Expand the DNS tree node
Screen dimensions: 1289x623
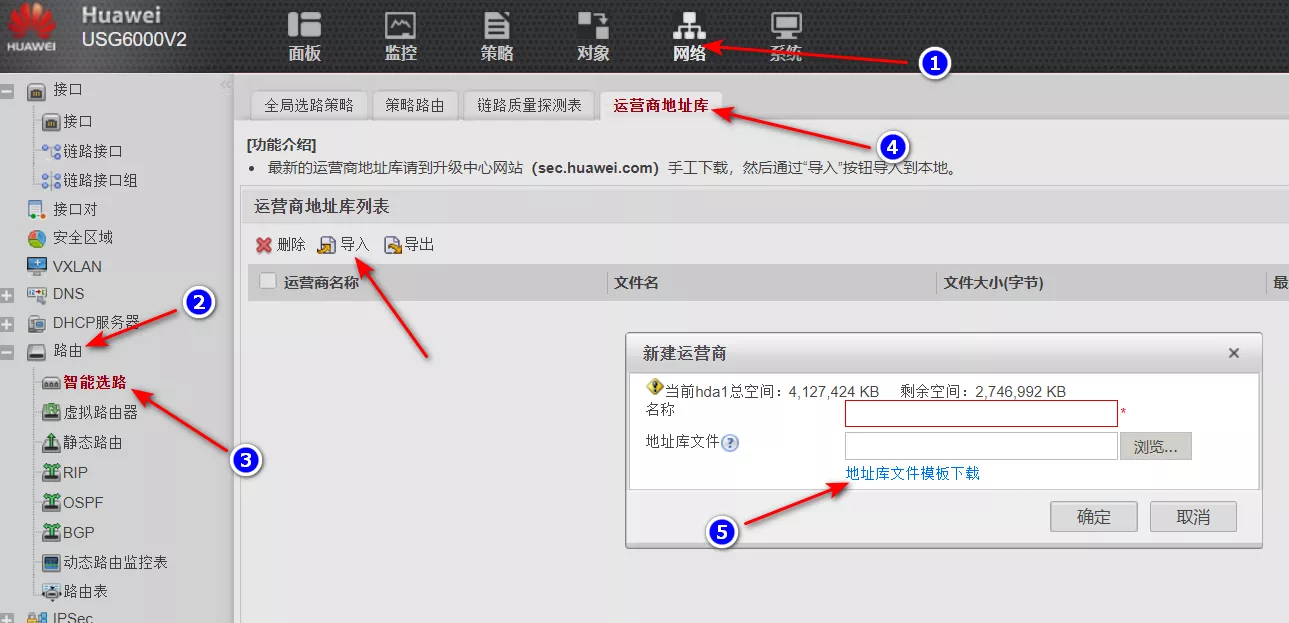point(8,295)
